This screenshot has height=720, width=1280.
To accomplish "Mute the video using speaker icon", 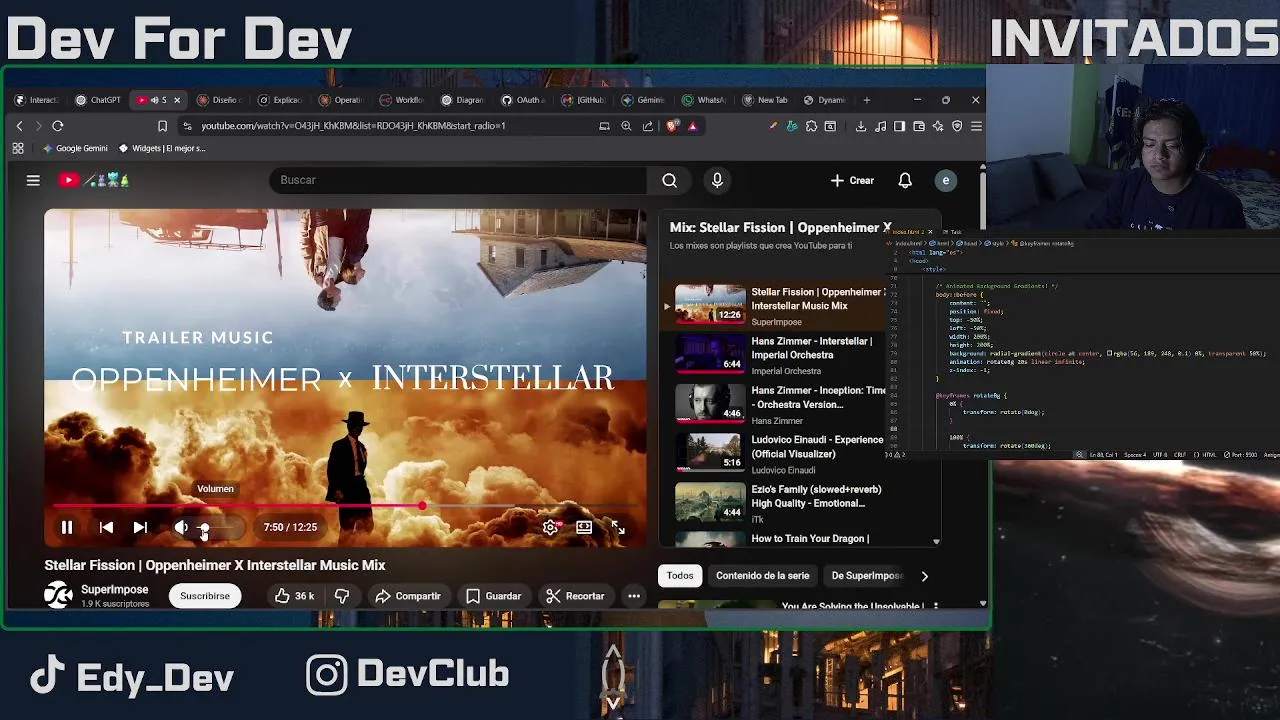I will point(181,527).
